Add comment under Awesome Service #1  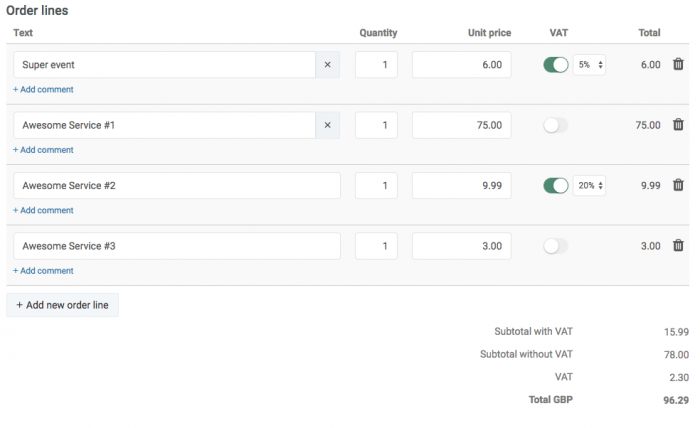pyautogui.click(x=43, y=150)
